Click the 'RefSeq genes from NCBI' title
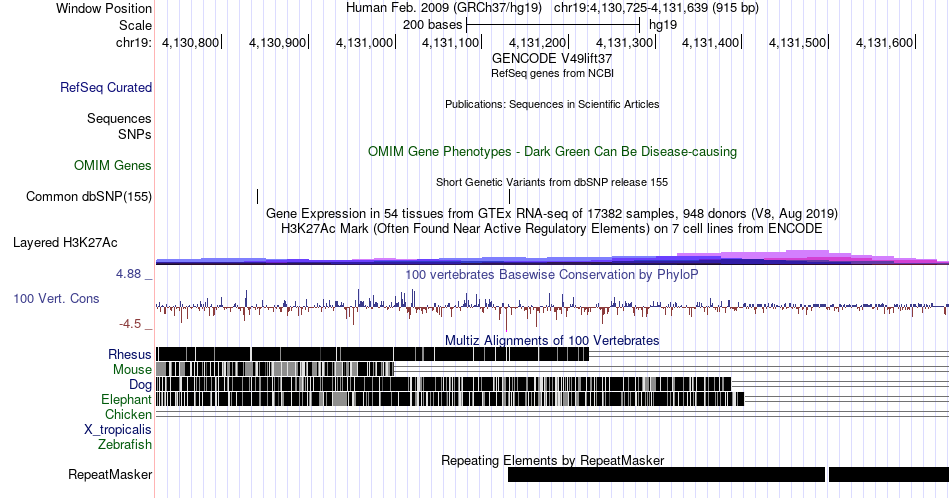This screenshot has width=950, height=498. (x=552, y=73)
